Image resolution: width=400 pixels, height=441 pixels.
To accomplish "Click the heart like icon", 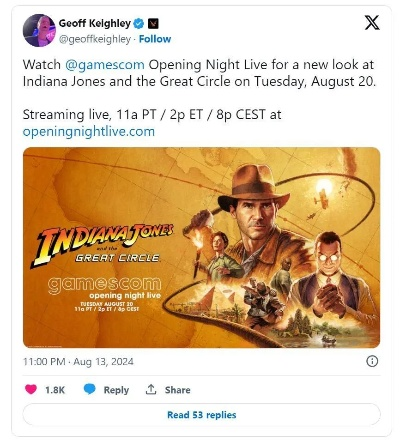I will 31,389.
